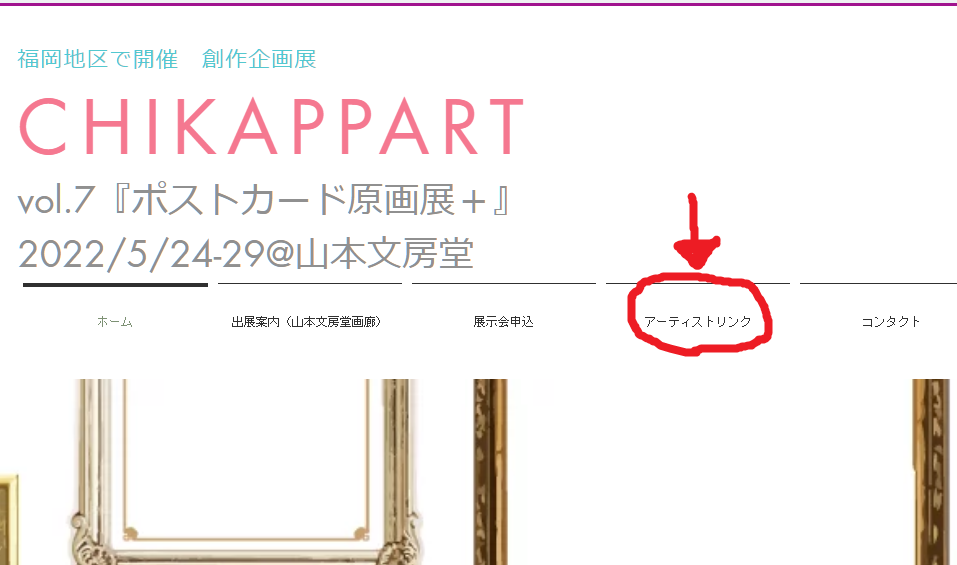Open the ornate silver picture frame image
Viewport: 957px width, 565px height.
tap(245, 472)
